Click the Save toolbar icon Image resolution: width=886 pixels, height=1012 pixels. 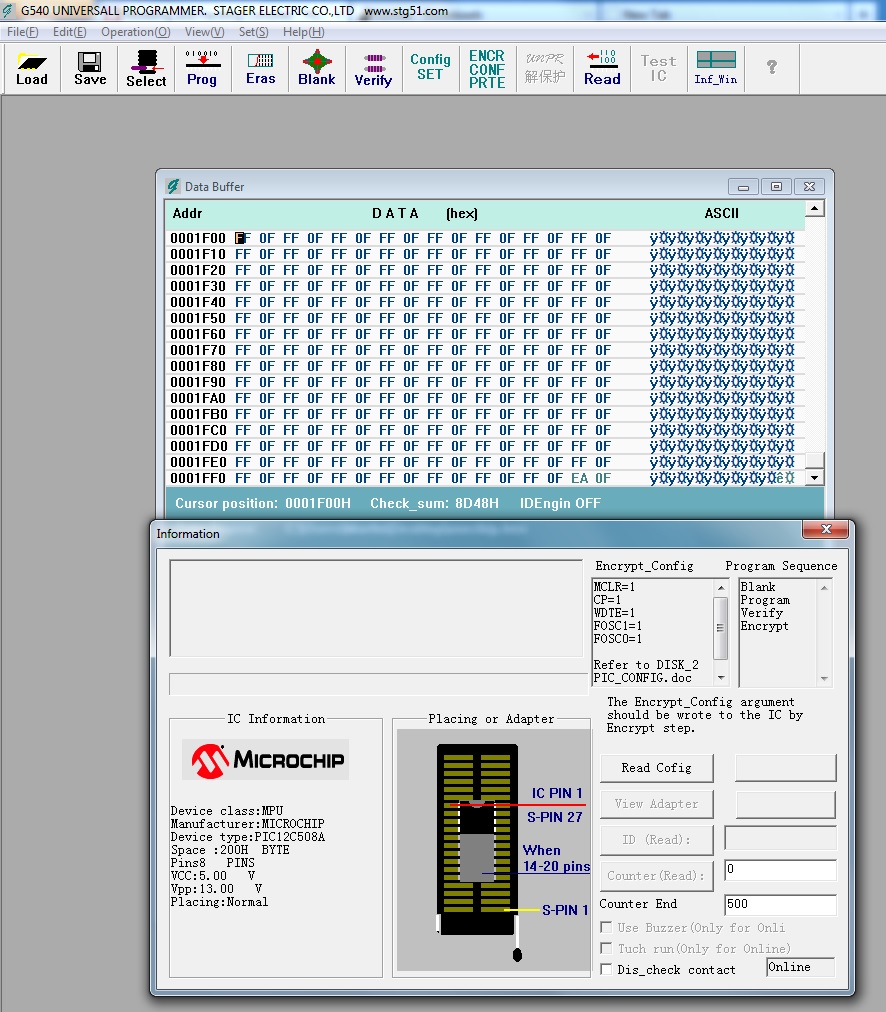click(x=89, y=68)
